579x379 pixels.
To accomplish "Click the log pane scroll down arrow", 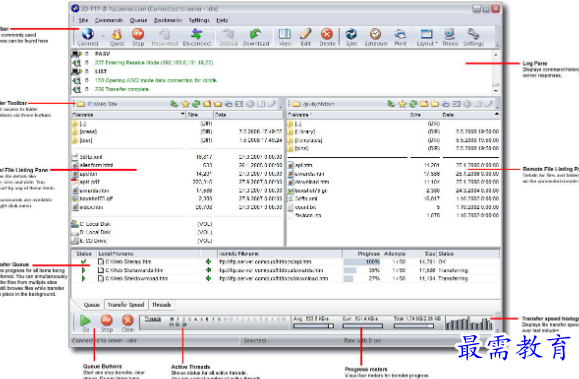I will (x=496, y=90).
